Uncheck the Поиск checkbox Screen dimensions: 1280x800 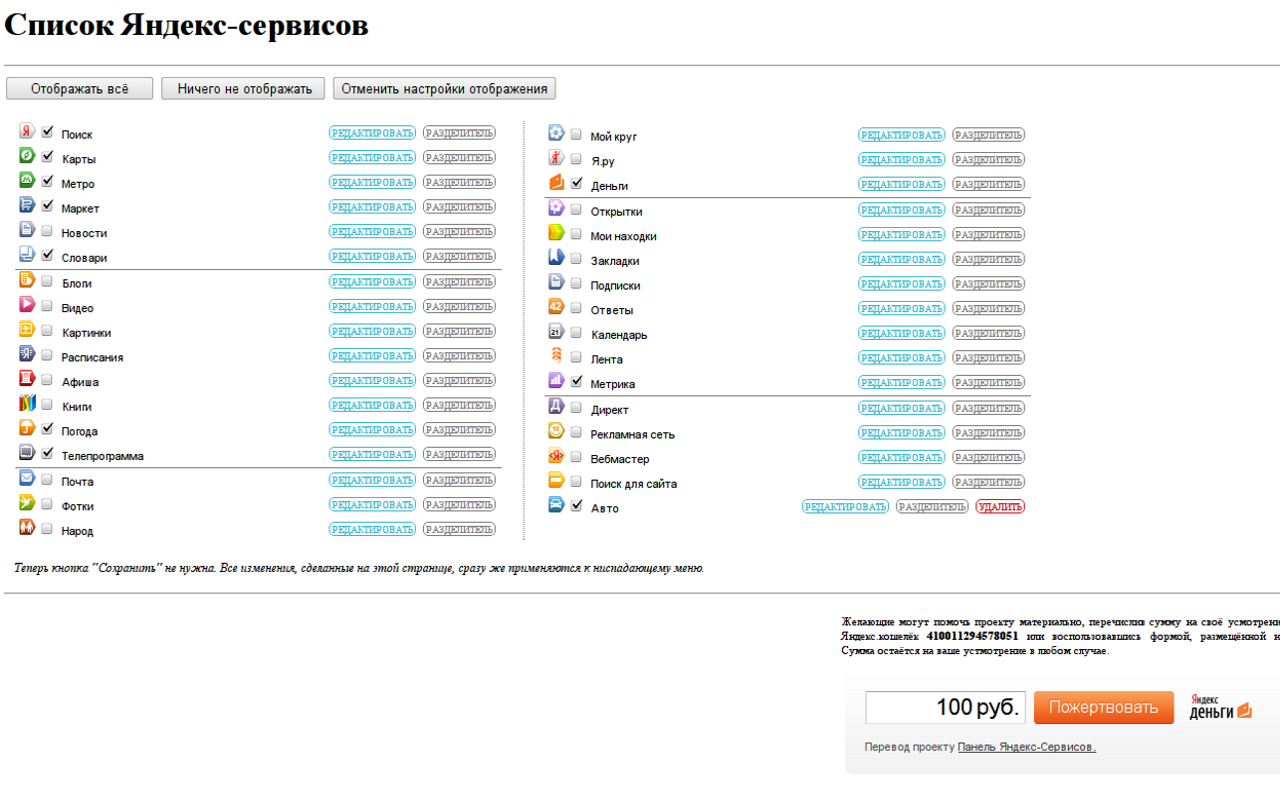pyautogui.click(x=47, y=132)
